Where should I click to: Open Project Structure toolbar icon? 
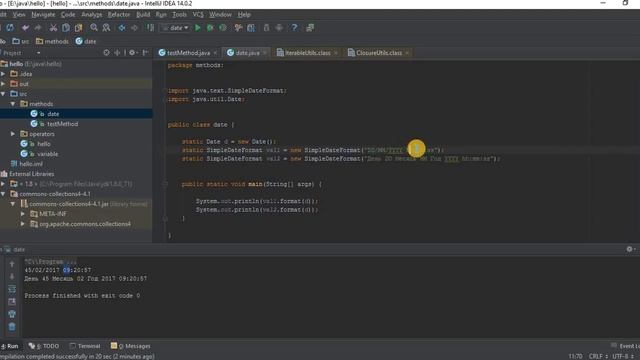click(x=251, y=28)
